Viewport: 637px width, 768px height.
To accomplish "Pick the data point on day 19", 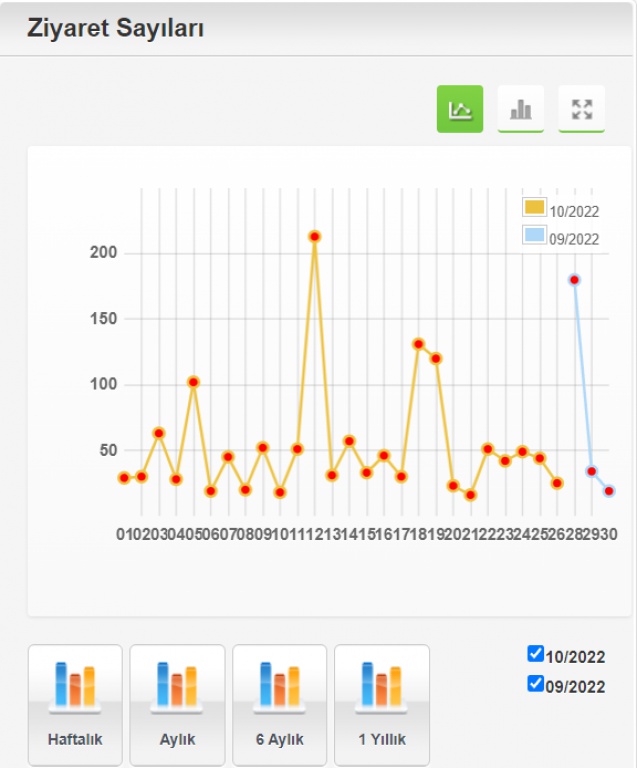I will coord(436,358).
